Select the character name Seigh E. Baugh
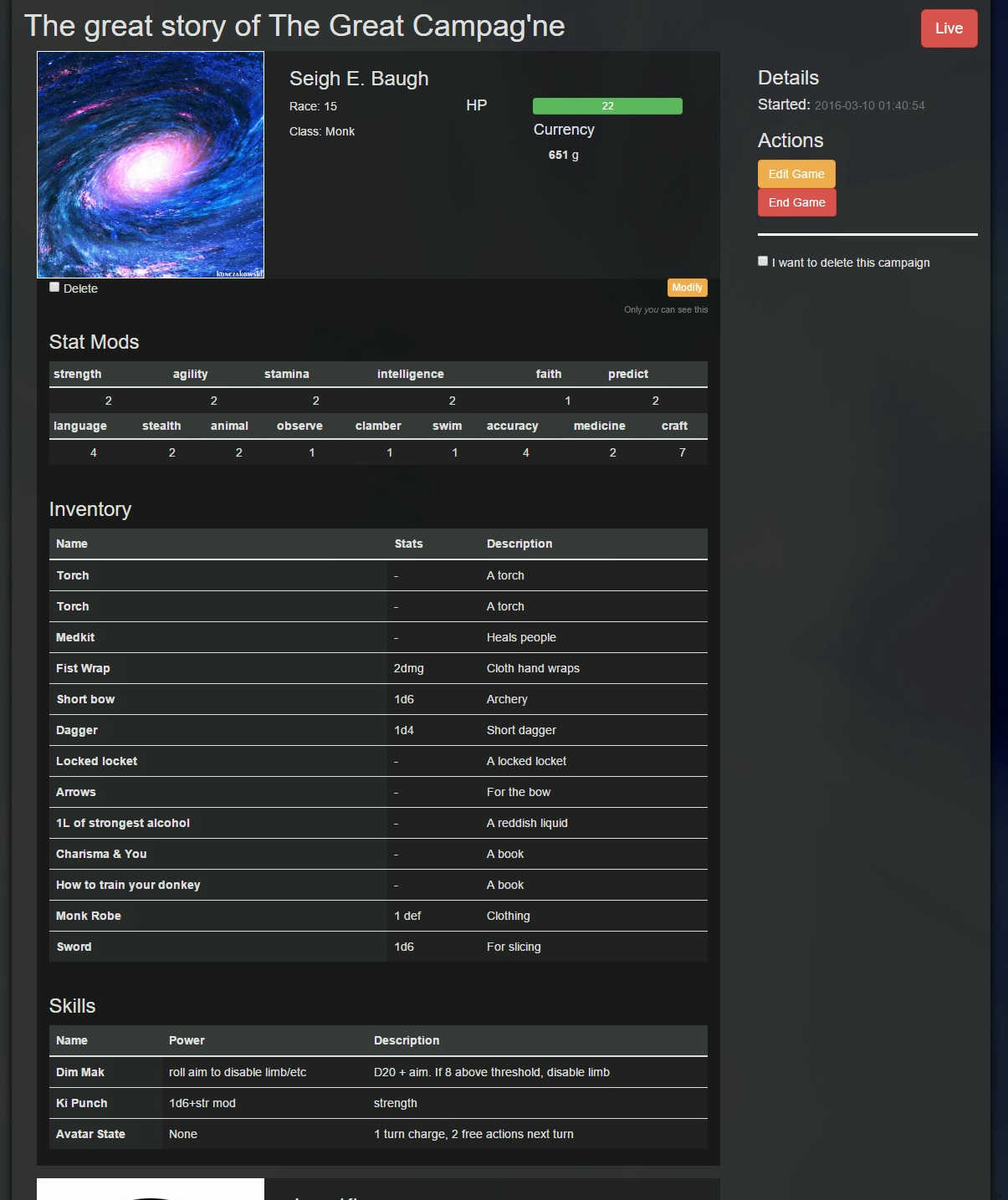The image size is (1008, 1200). click(359, 79)
